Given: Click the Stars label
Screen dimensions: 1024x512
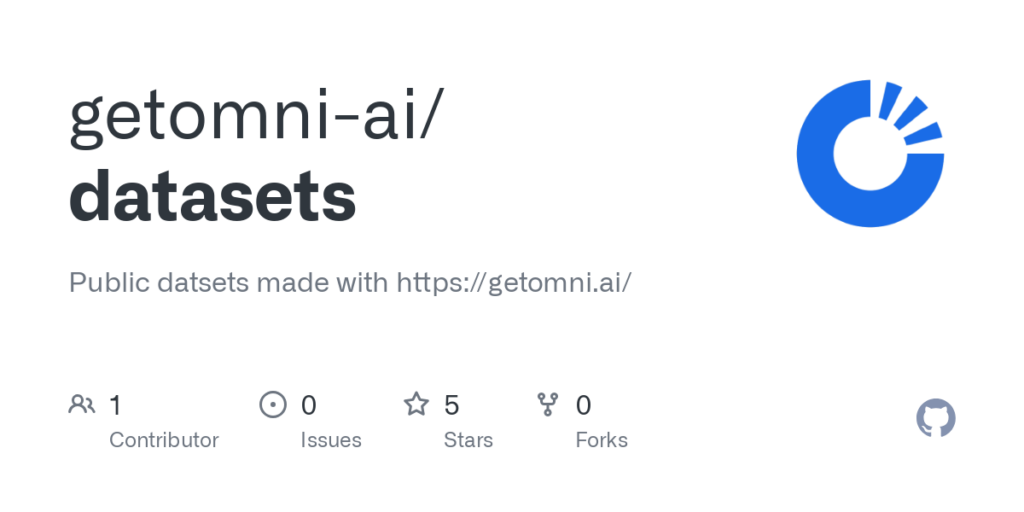Looking at the screenshot, I should pyautogui.click(x=468, y=440).
